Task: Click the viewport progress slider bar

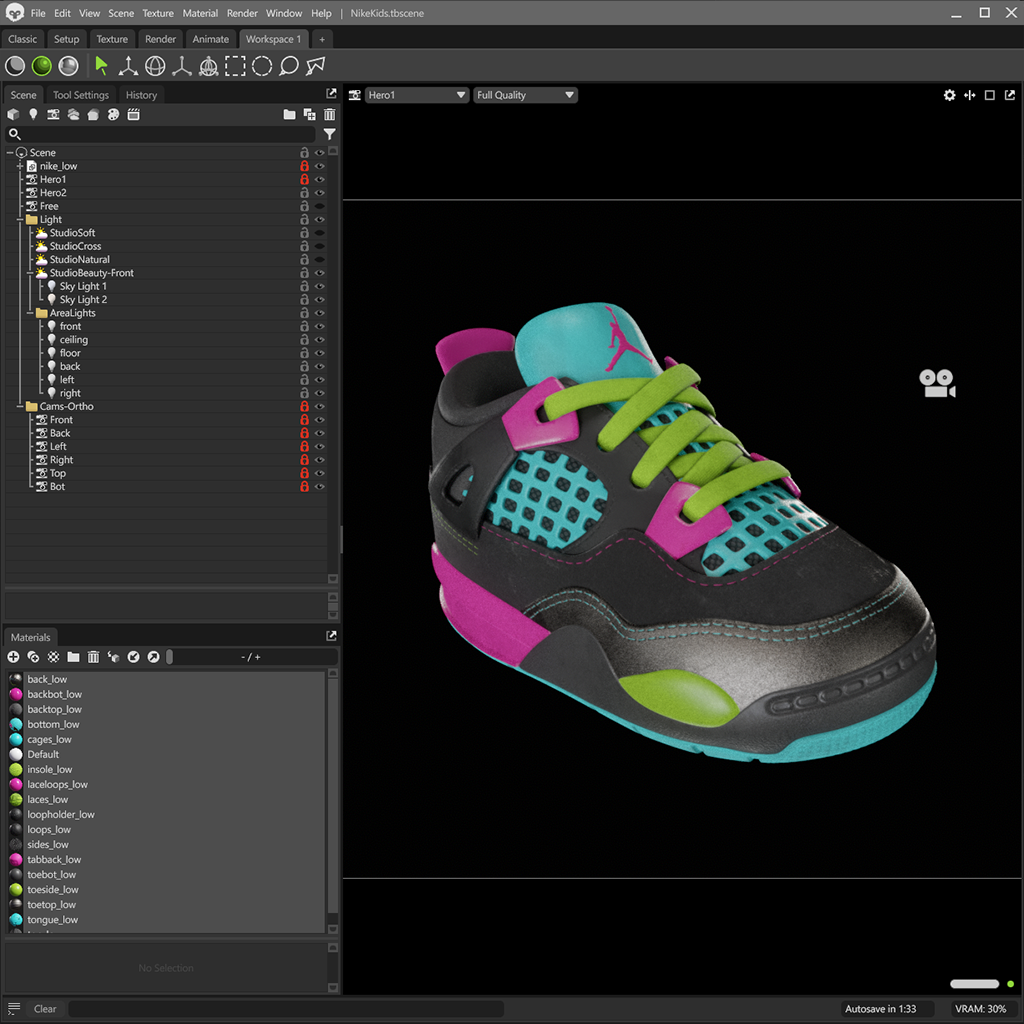Action: tap(974, 984)
